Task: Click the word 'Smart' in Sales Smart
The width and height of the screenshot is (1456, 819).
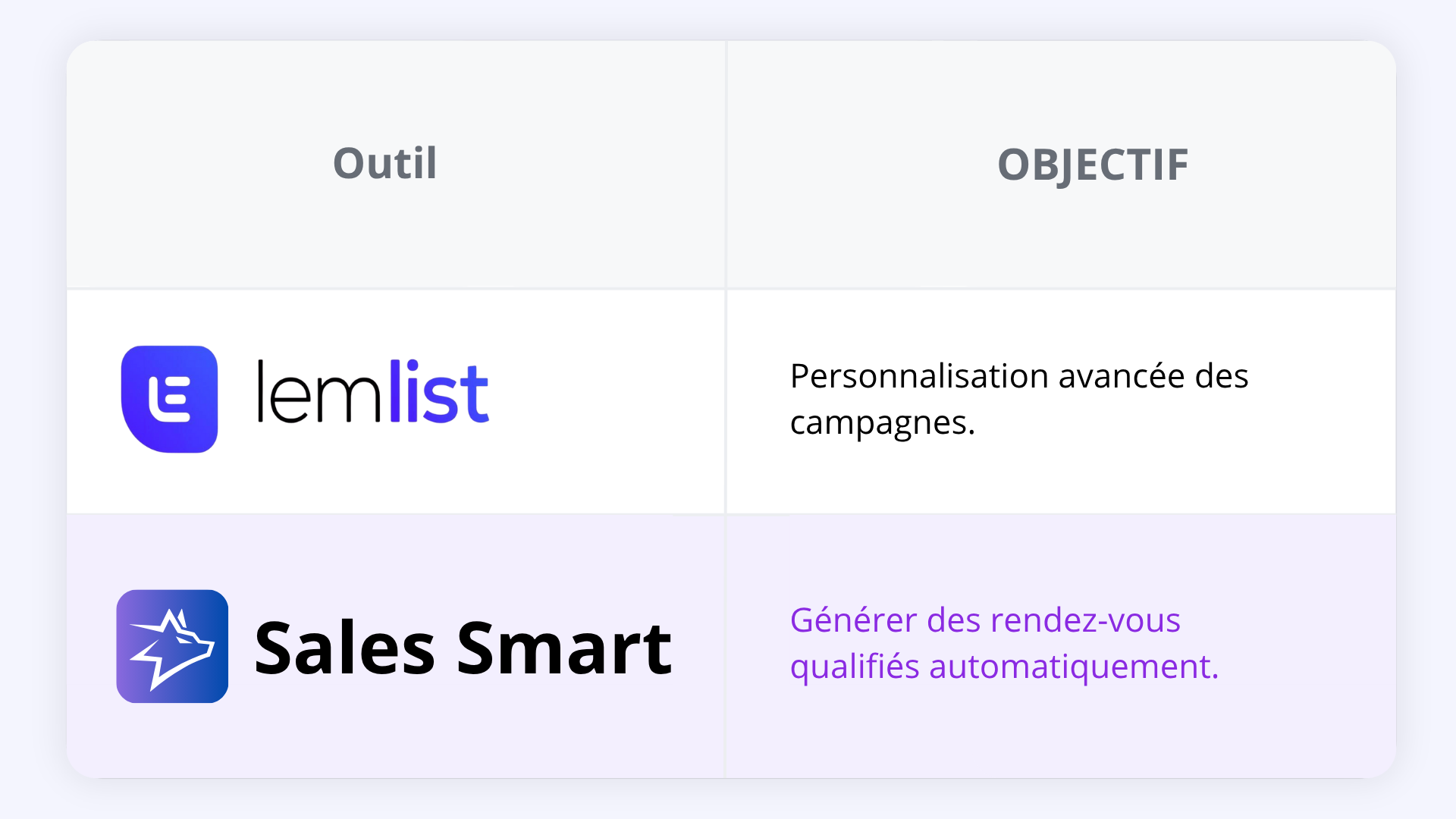Action: [x=564, y=647]
